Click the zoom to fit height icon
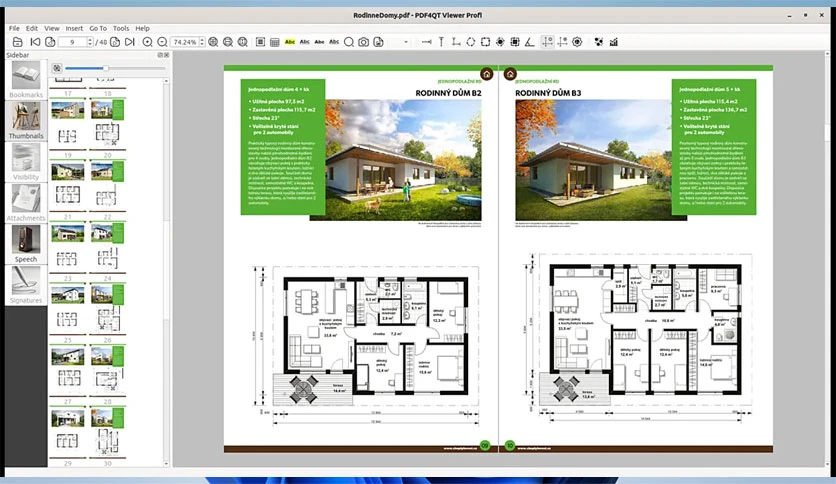The width and height of the screenshot is (836, 484). click(x=243, y=42)
